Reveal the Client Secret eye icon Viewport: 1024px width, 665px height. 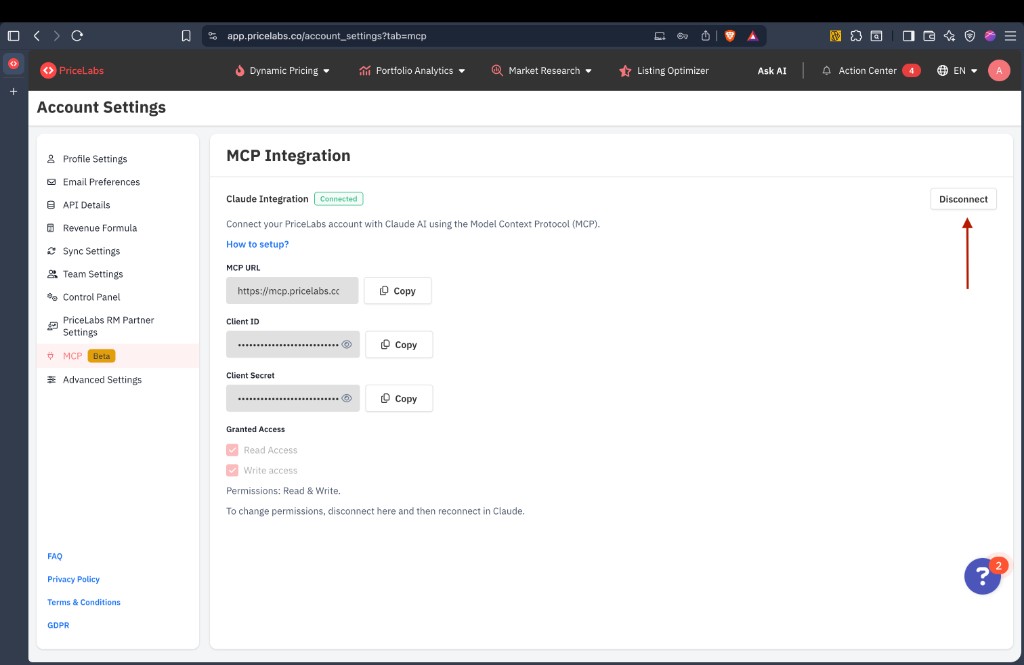347,398
